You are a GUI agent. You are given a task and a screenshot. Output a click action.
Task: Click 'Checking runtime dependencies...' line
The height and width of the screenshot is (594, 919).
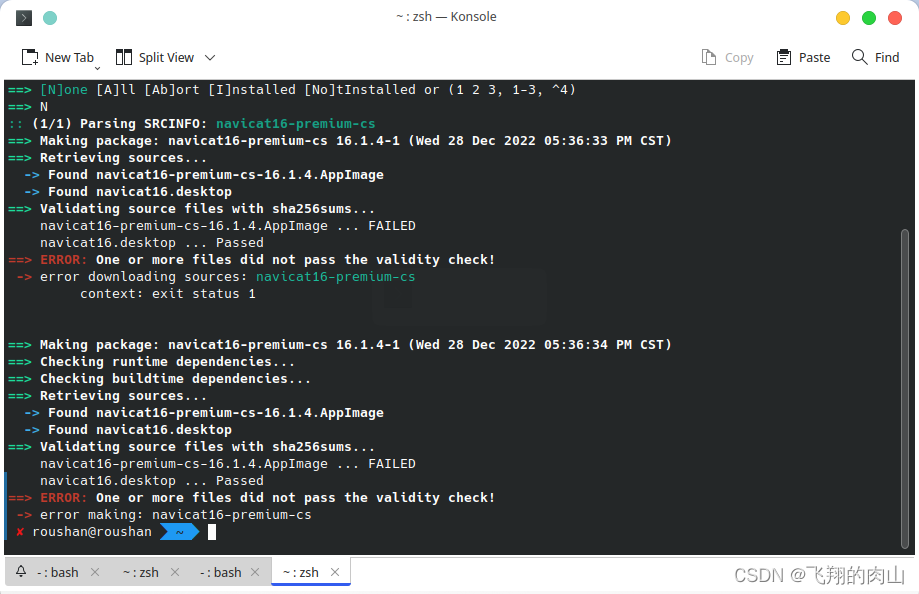167,362
